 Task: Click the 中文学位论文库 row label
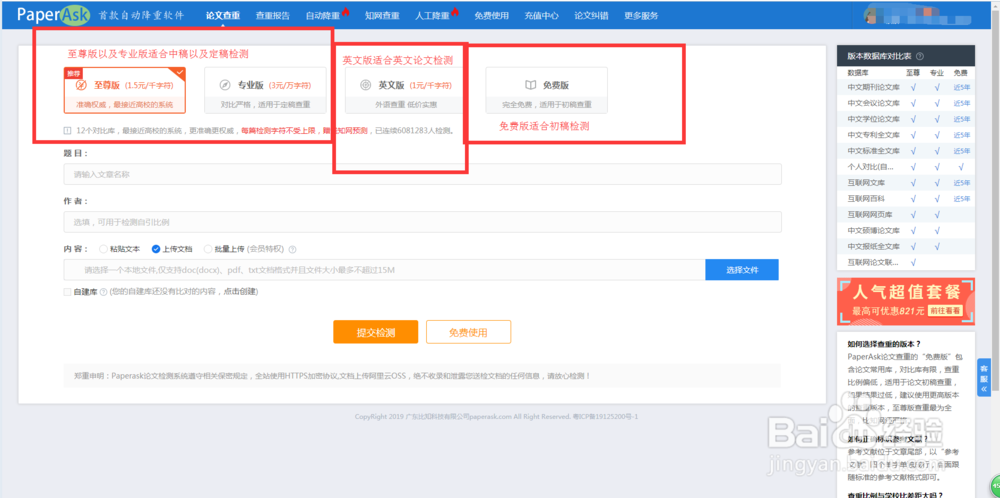click(x=873, y=119)
